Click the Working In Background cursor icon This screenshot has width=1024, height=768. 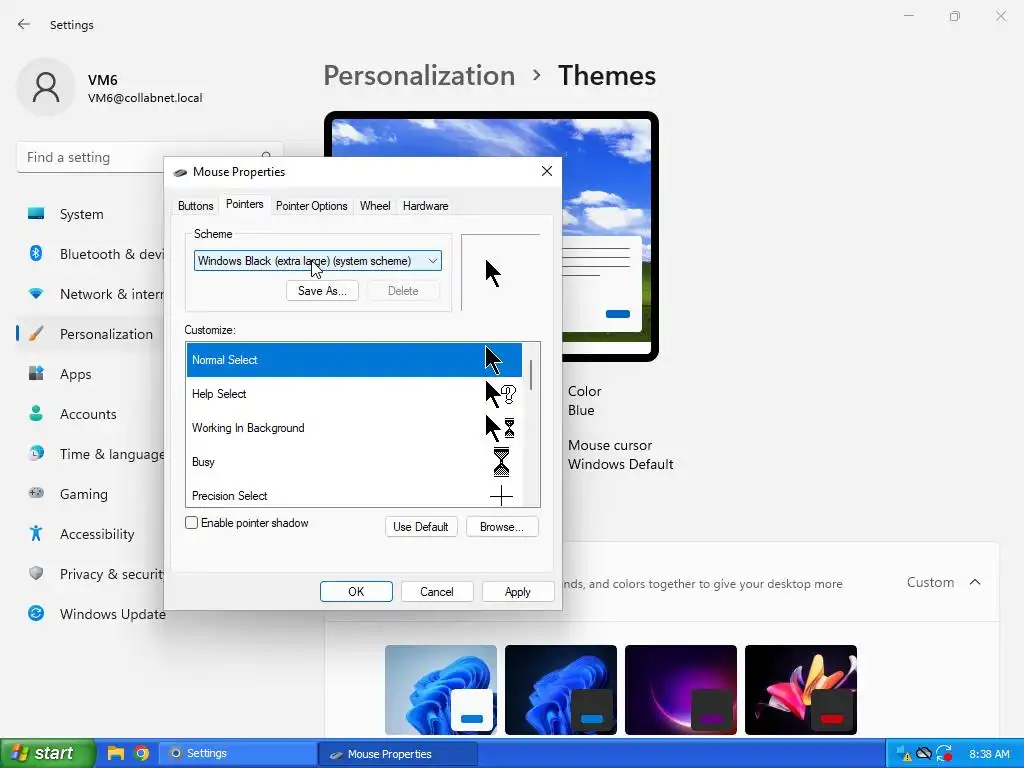click(501, 428)
